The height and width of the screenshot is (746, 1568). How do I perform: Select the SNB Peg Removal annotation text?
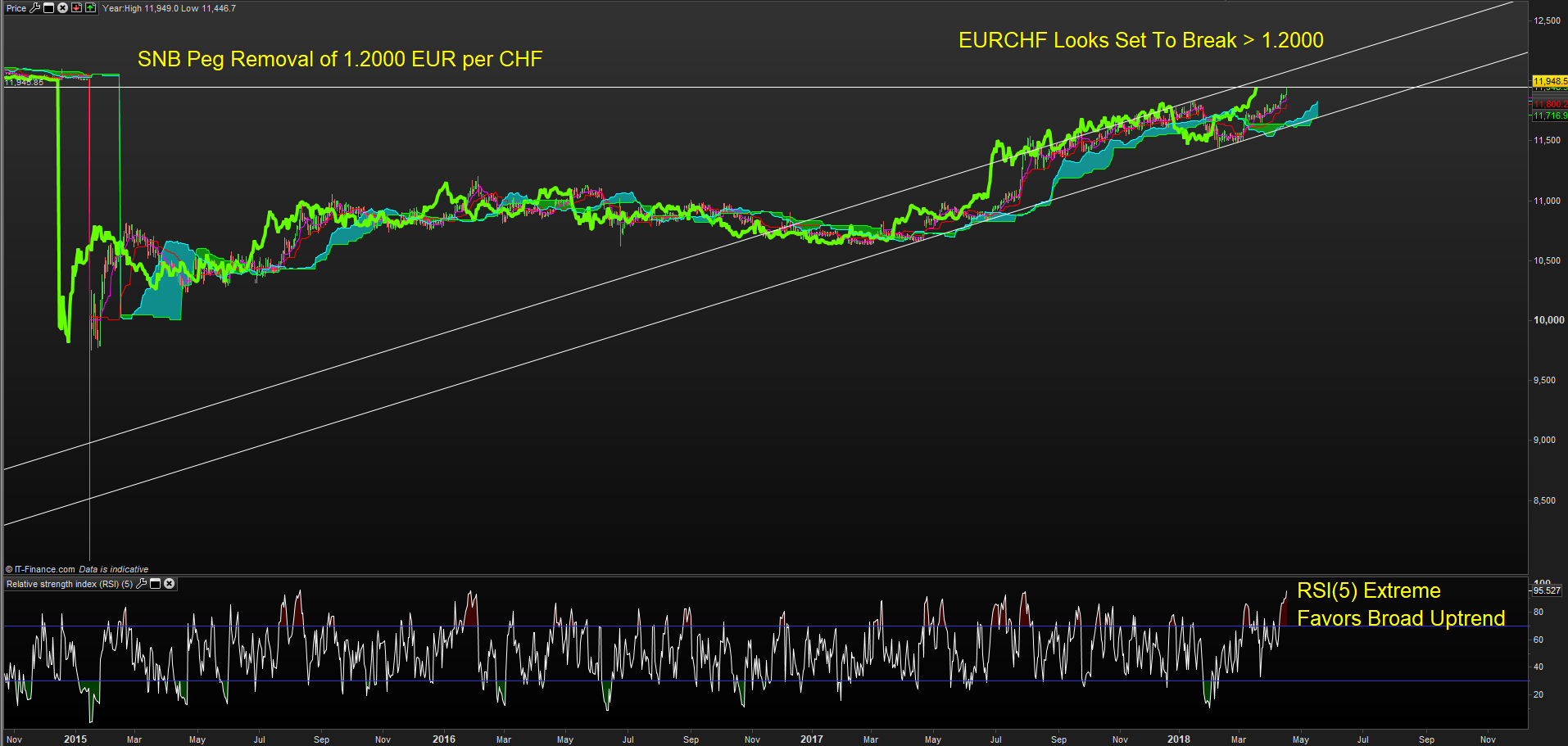pos(340,59)
